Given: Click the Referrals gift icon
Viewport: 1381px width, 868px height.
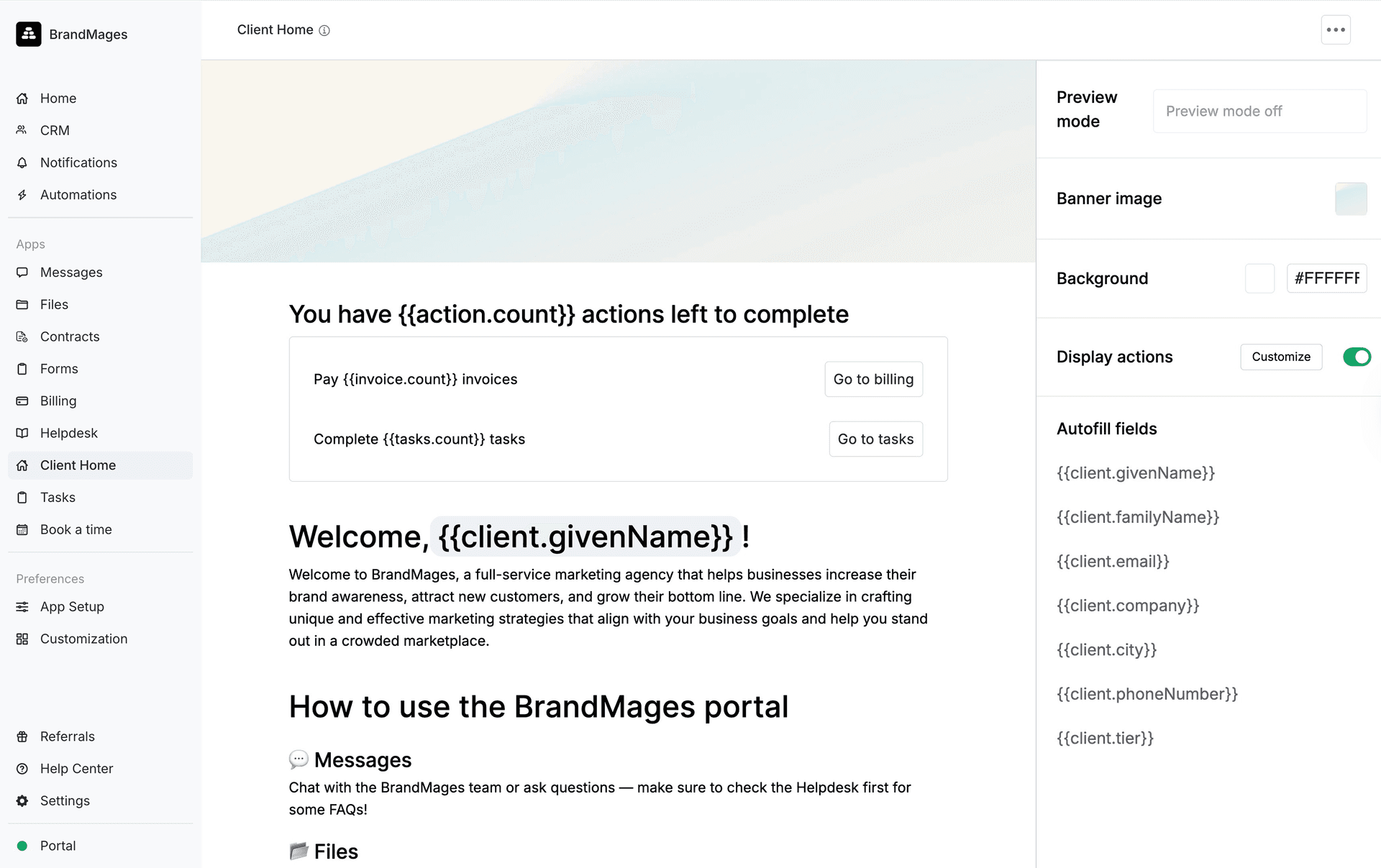Looking at the screenshot, I should click(22, 736).
